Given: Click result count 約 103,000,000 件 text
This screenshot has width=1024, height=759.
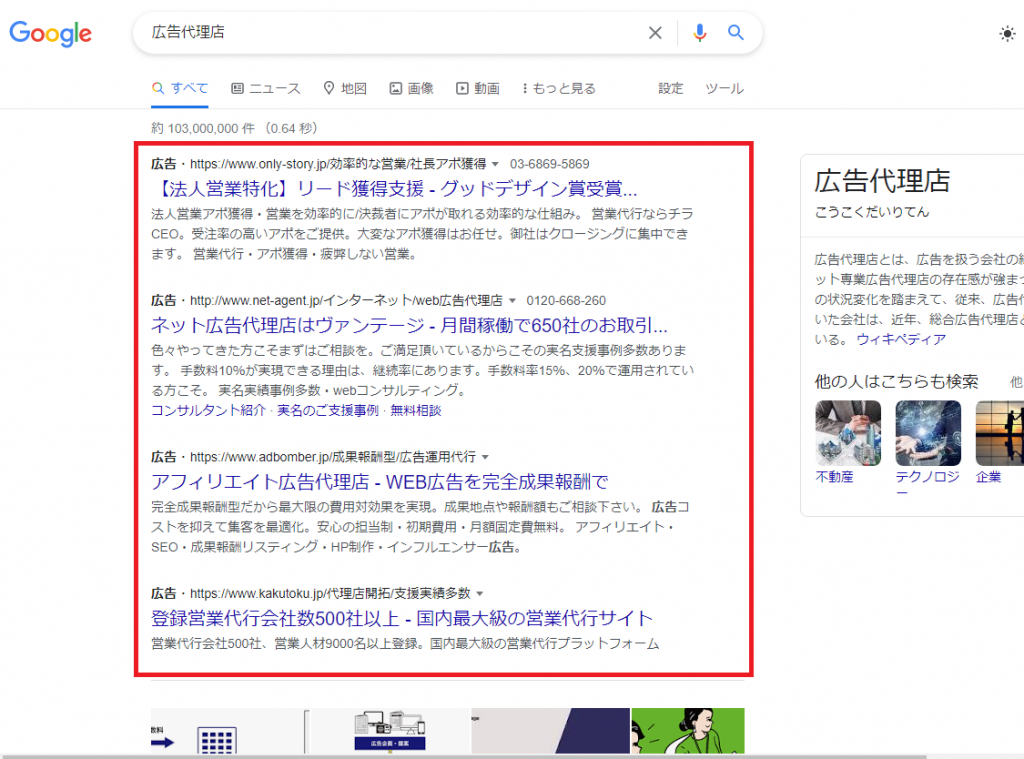Looking at the screenshot, I should [x=203, y=128].
